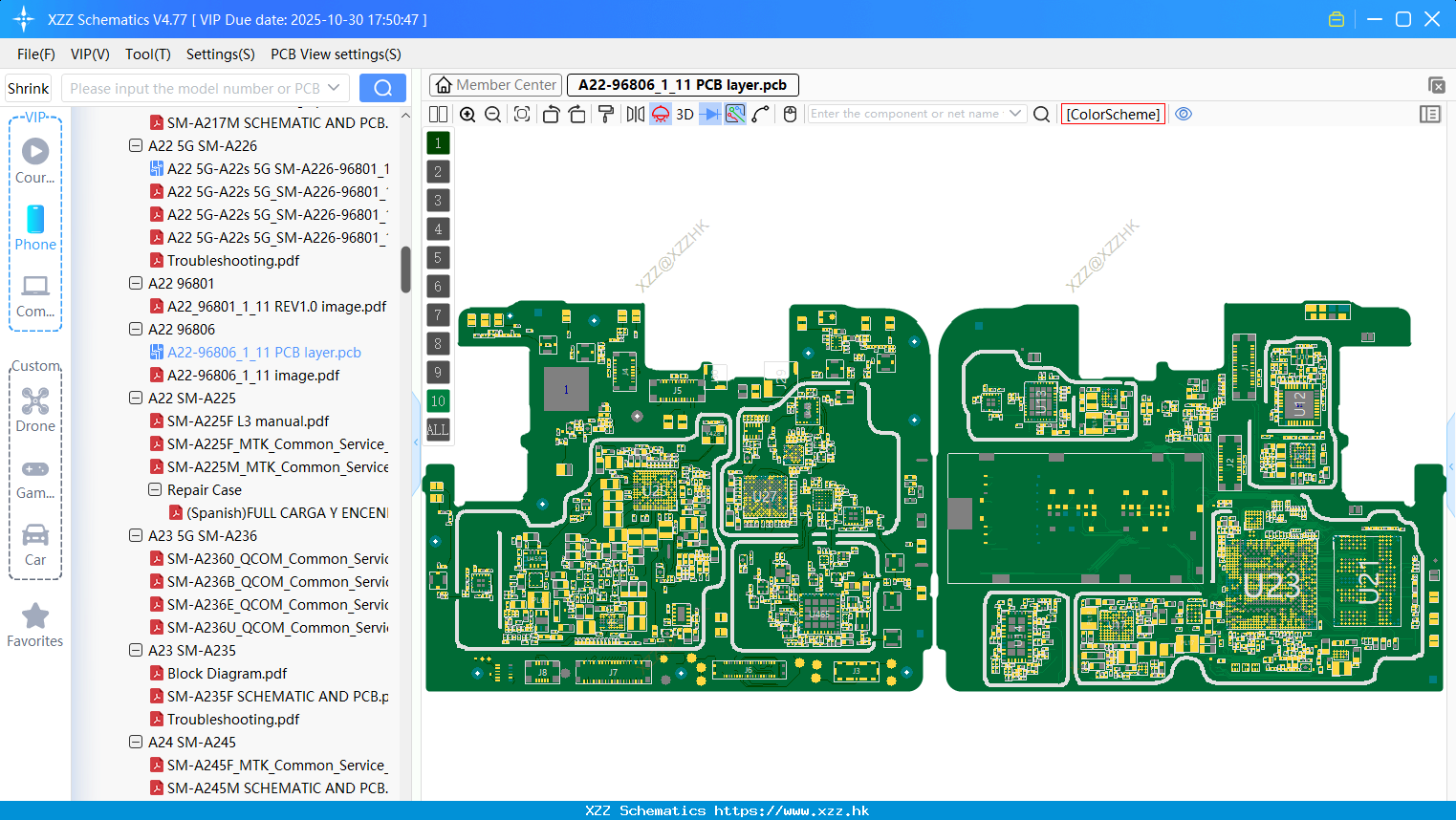Collapse the Repair Case folder
Image resolution: width=1456 pixels, height=820 pixels.
point(154,489)
